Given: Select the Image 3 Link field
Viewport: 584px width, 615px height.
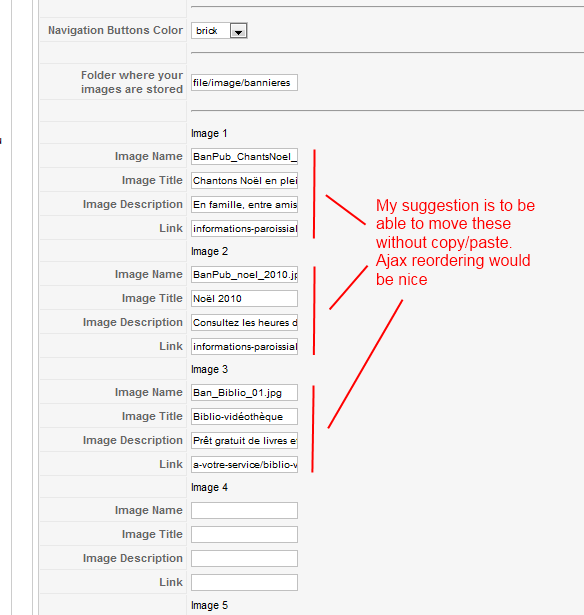Looking at the screenshot, I should tap(244, 464).
